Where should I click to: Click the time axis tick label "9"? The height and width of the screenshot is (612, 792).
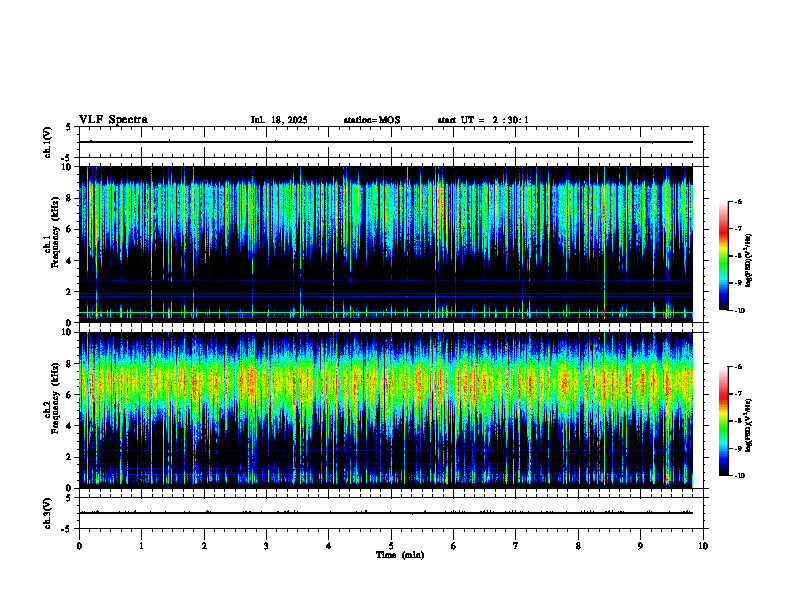(x=640, y=546)
